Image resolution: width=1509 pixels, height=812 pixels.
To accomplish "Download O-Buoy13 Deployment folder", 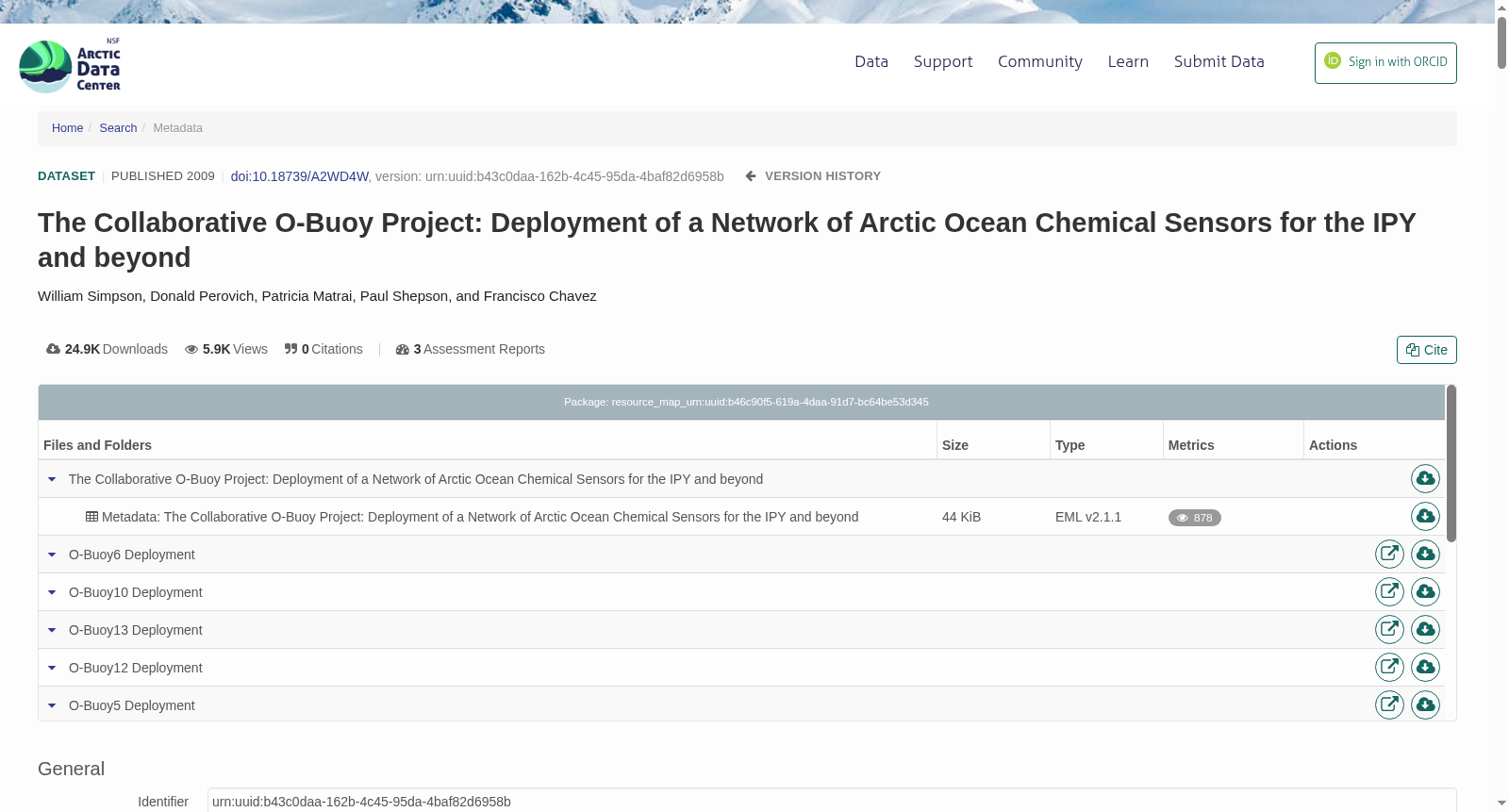I will click(x=1425, y=630).
